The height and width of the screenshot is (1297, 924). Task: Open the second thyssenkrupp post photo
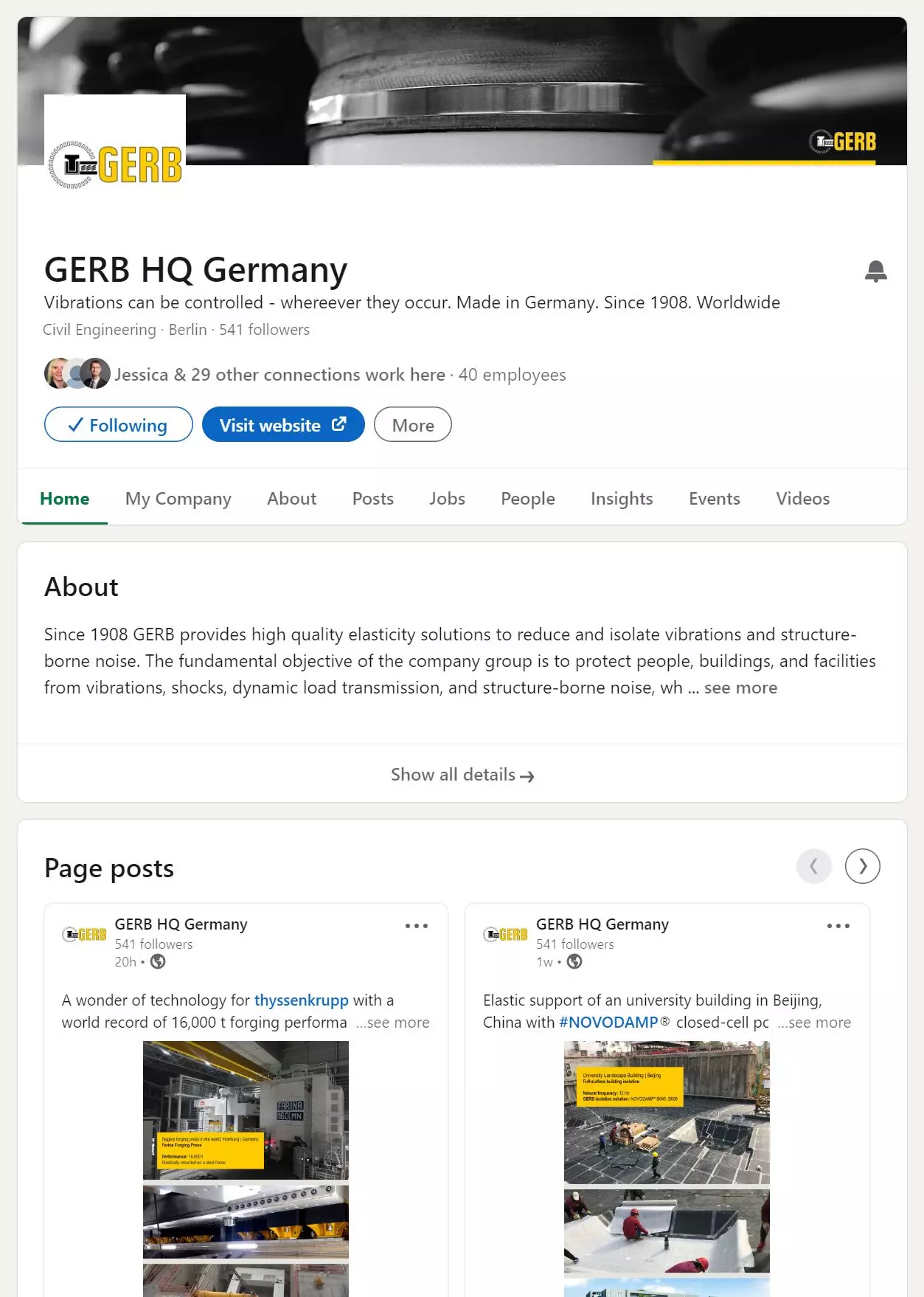coord(246,1222)
